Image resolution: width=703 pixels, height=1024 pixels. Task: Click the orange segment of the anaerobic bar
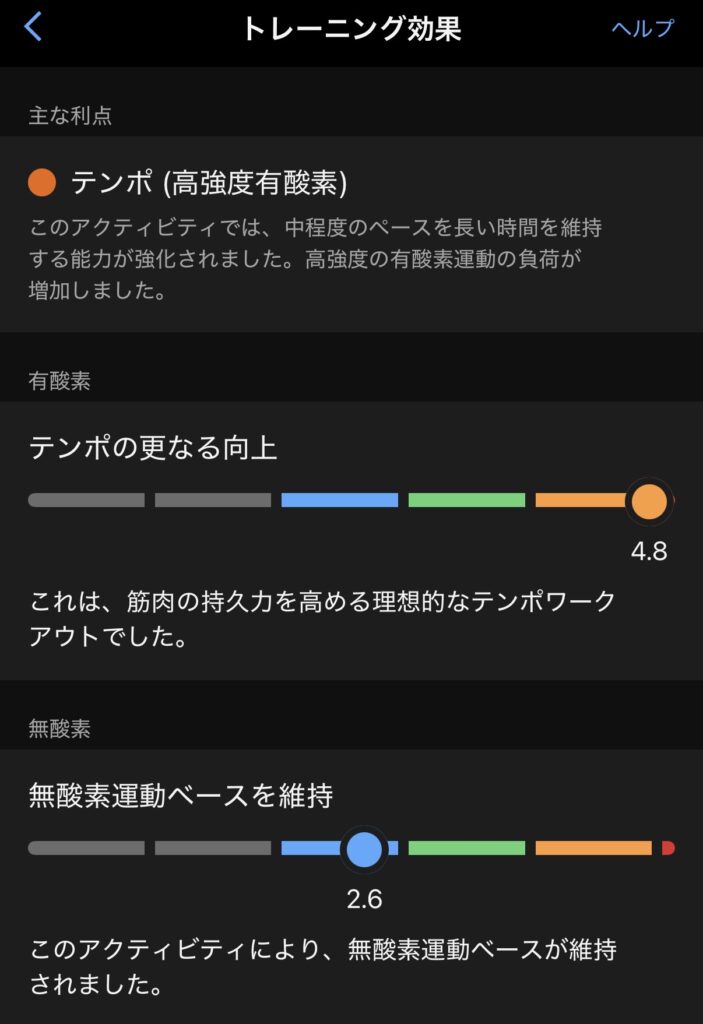(593, 848)
